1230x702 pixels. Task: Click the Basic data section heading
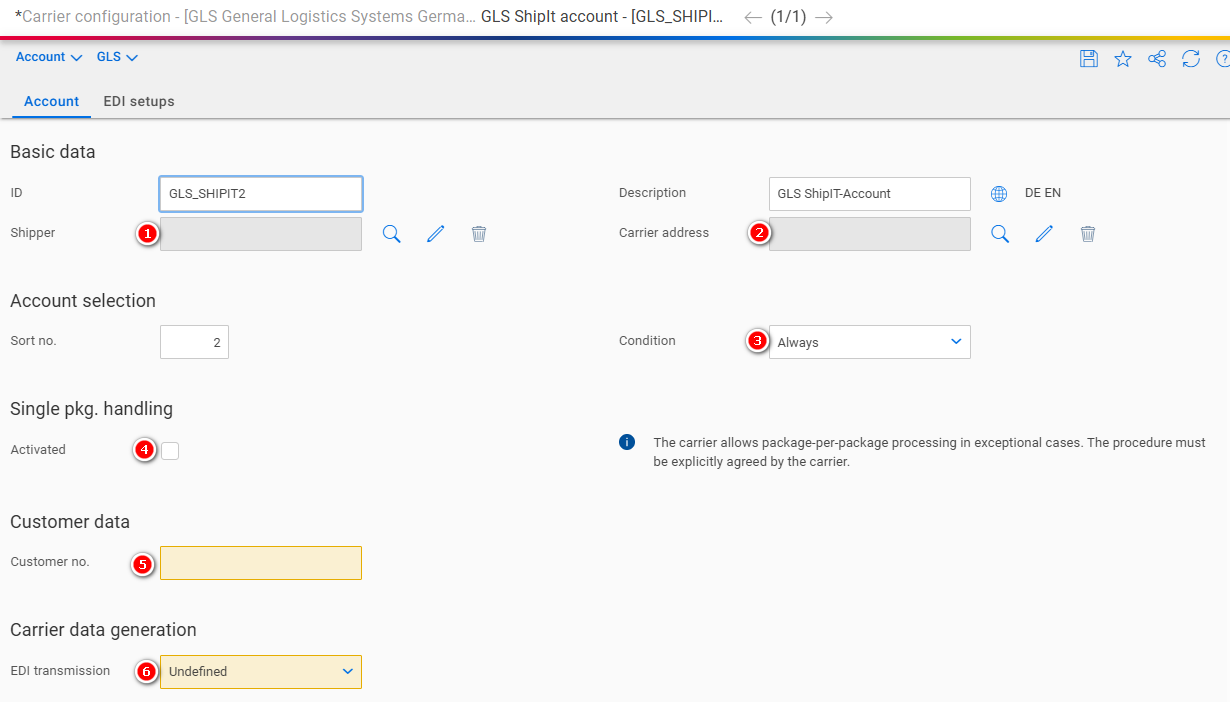[x=53, y=152]
